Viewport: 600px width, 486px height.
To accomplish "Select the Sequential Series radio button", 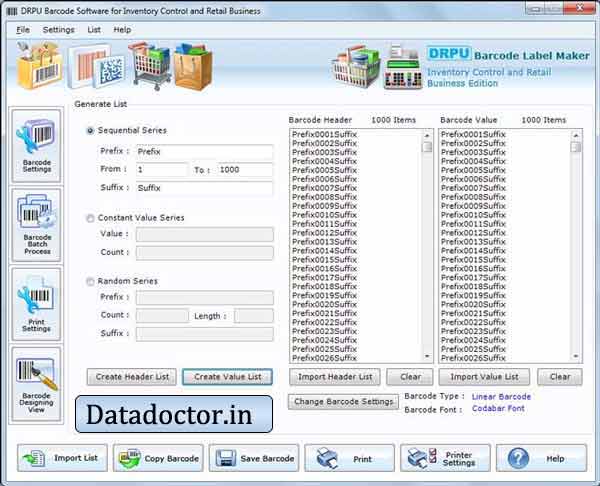I will [90, 131].
